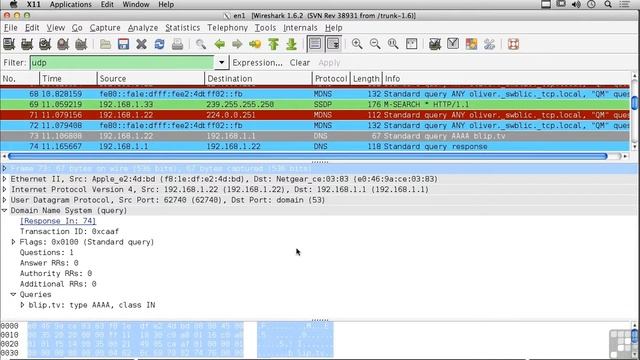Screen dimensions: 640x360
Task: Edit coloring rules toolbar icon
Action: coord(471,44)
